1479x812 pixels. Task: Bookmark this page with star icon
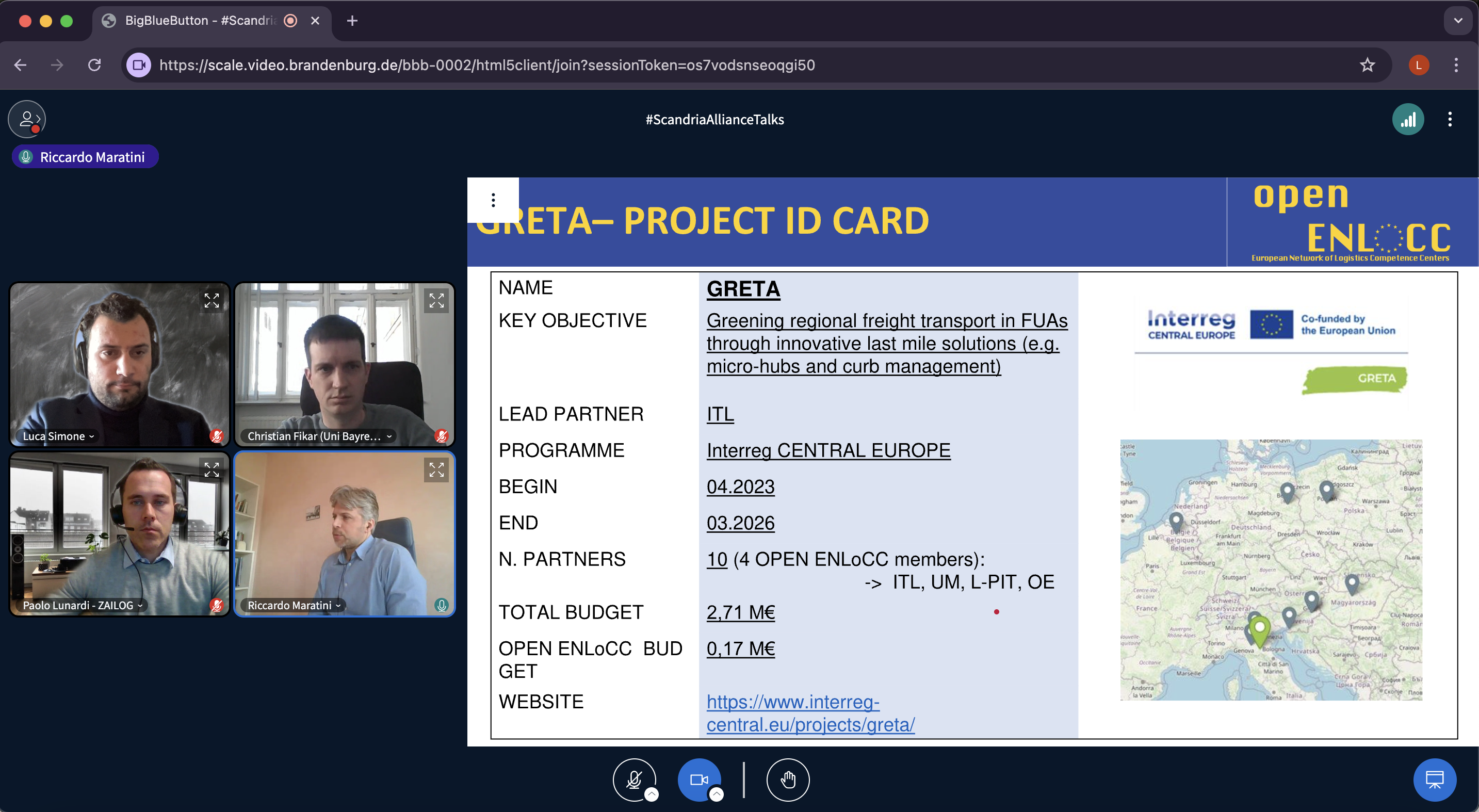pos(1367,65)
